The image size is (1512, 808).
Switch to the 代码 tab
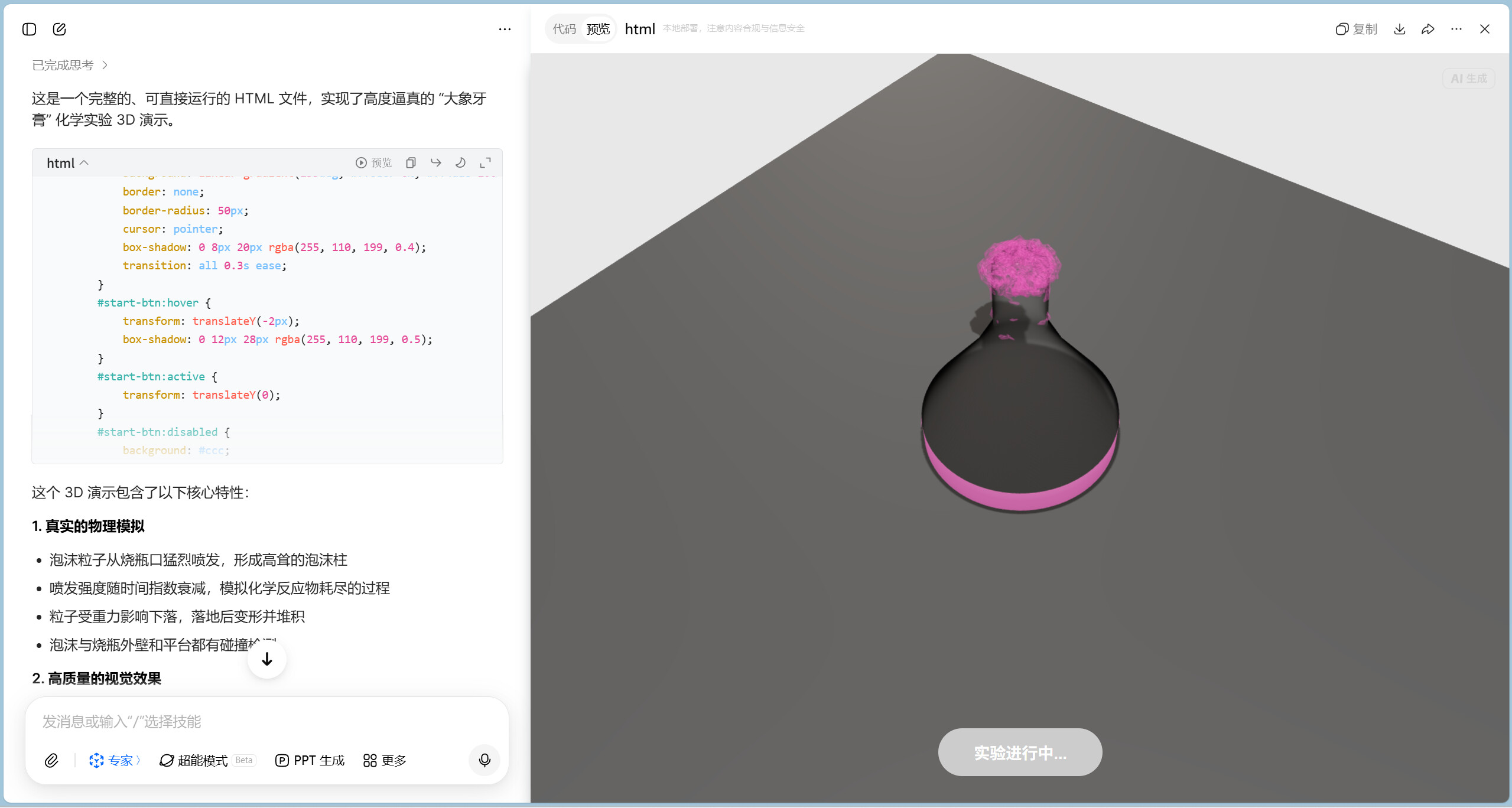click(x=564, y=29)
